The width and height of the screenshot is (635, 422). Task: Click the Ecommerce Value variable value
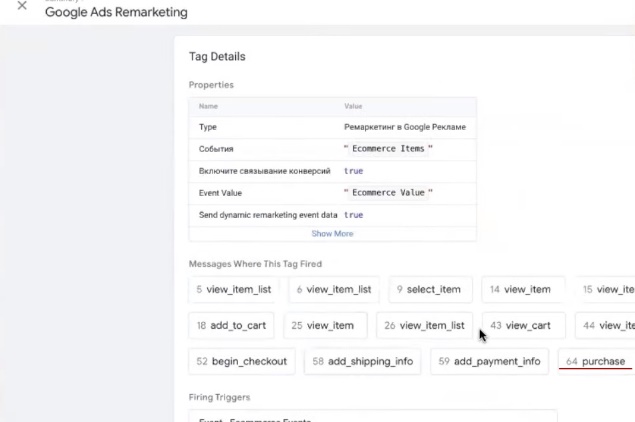388,192
